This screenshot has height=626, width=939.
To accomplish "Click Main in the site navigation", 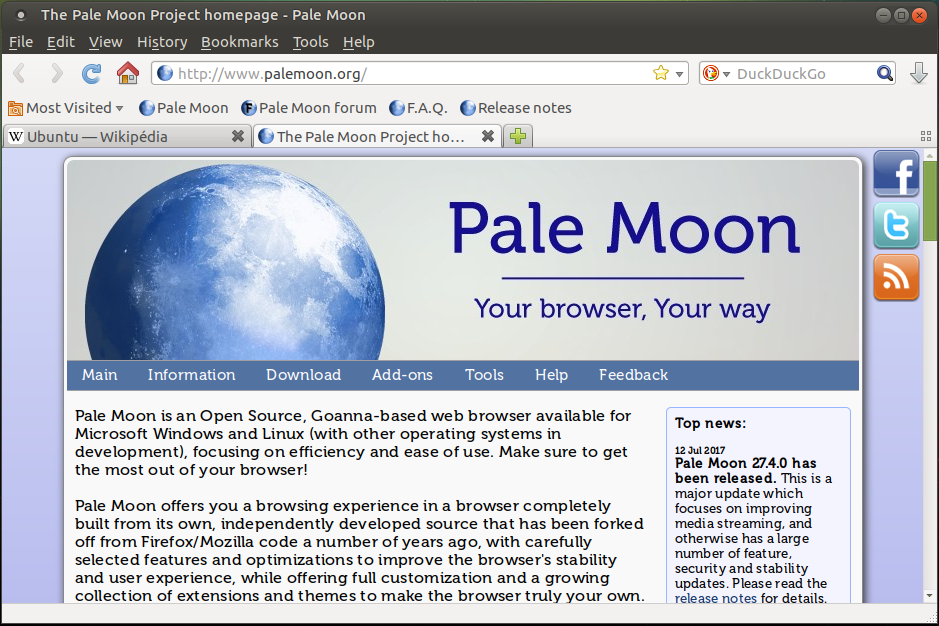I will [x=99, y=375].
